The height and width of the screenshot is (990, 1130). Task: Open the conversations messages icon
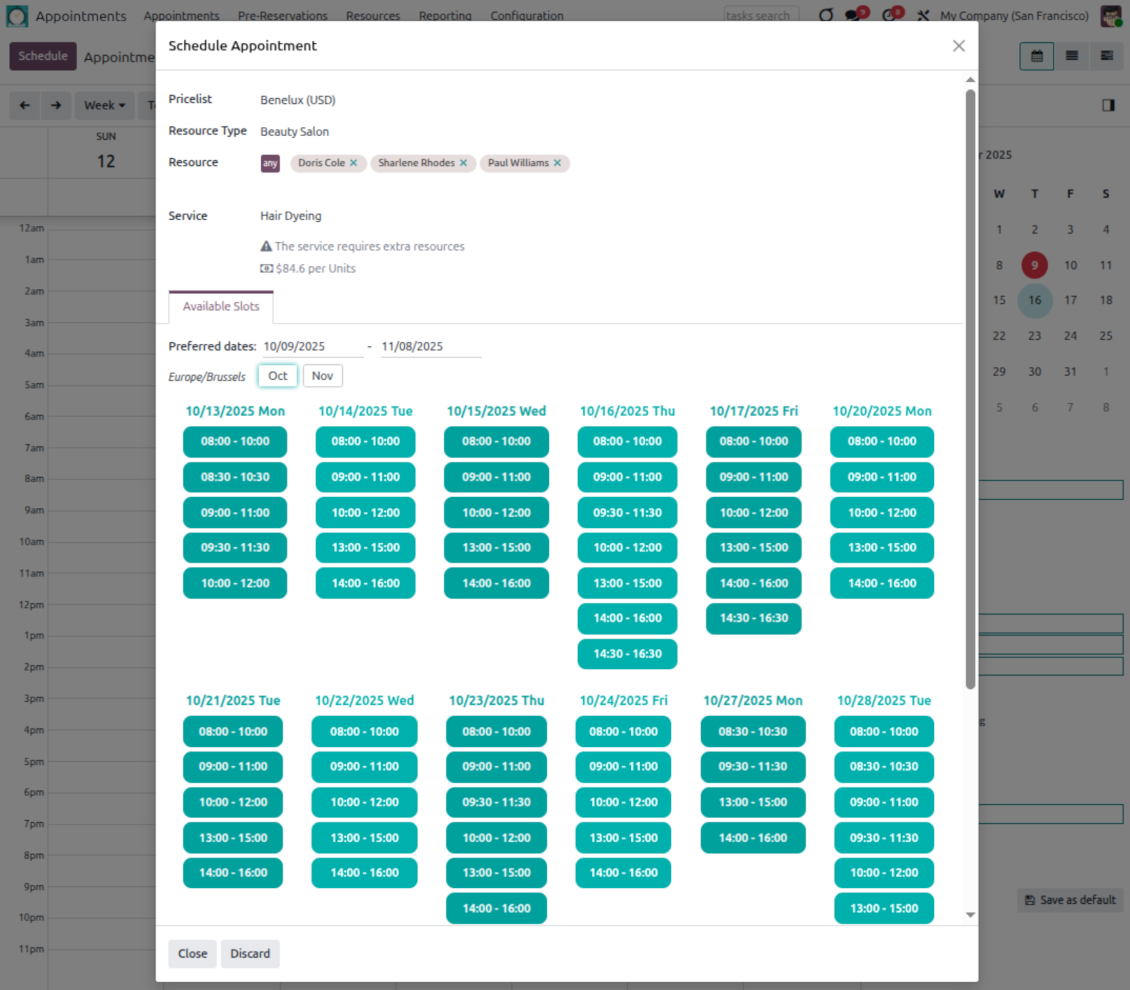coord(852,16)
